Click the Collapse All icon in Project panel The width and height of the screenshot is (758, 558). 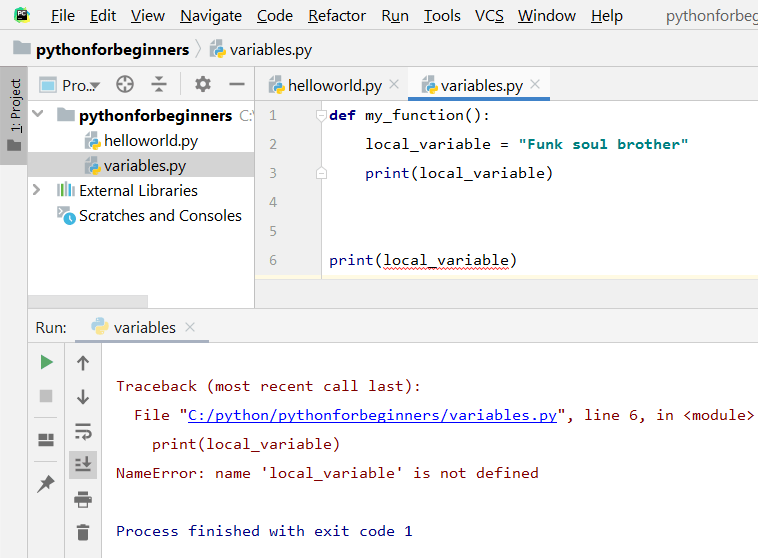click(159, 84)
